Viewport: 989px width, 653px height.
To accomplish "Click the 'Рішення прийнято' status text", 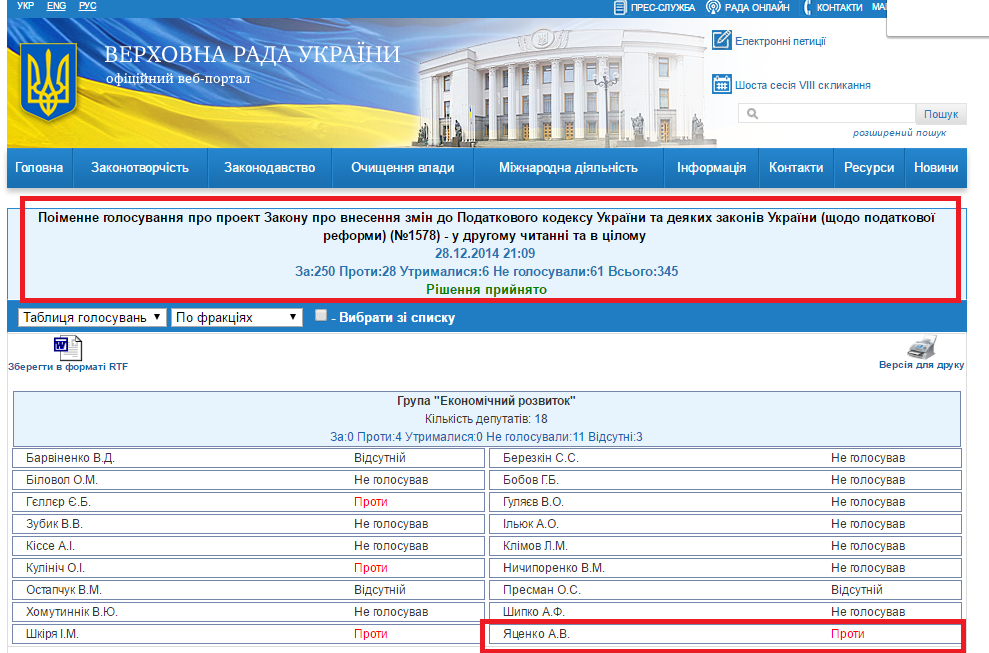I will [486, 290].
